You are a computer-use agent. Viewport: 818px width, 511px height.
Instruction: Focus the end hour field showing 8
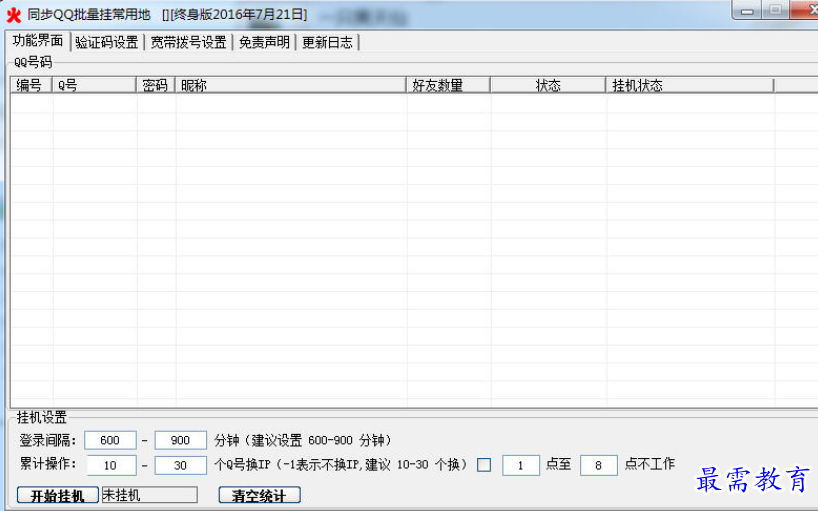(599, 465)
